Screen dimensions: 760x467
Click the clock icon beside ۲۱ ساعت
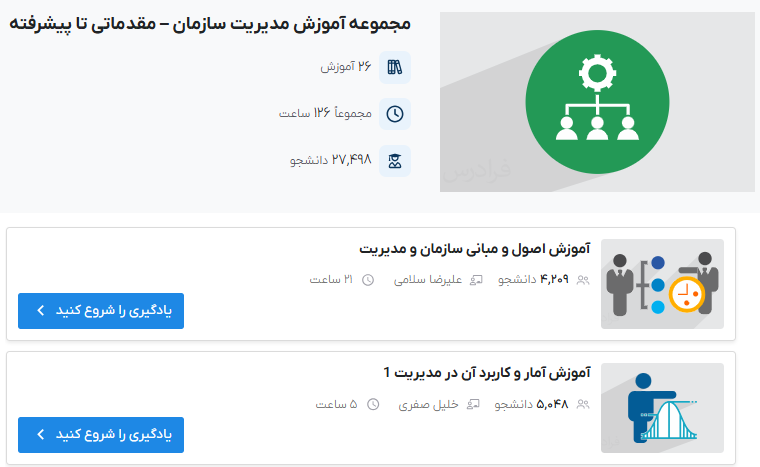[x=367, y=280]
